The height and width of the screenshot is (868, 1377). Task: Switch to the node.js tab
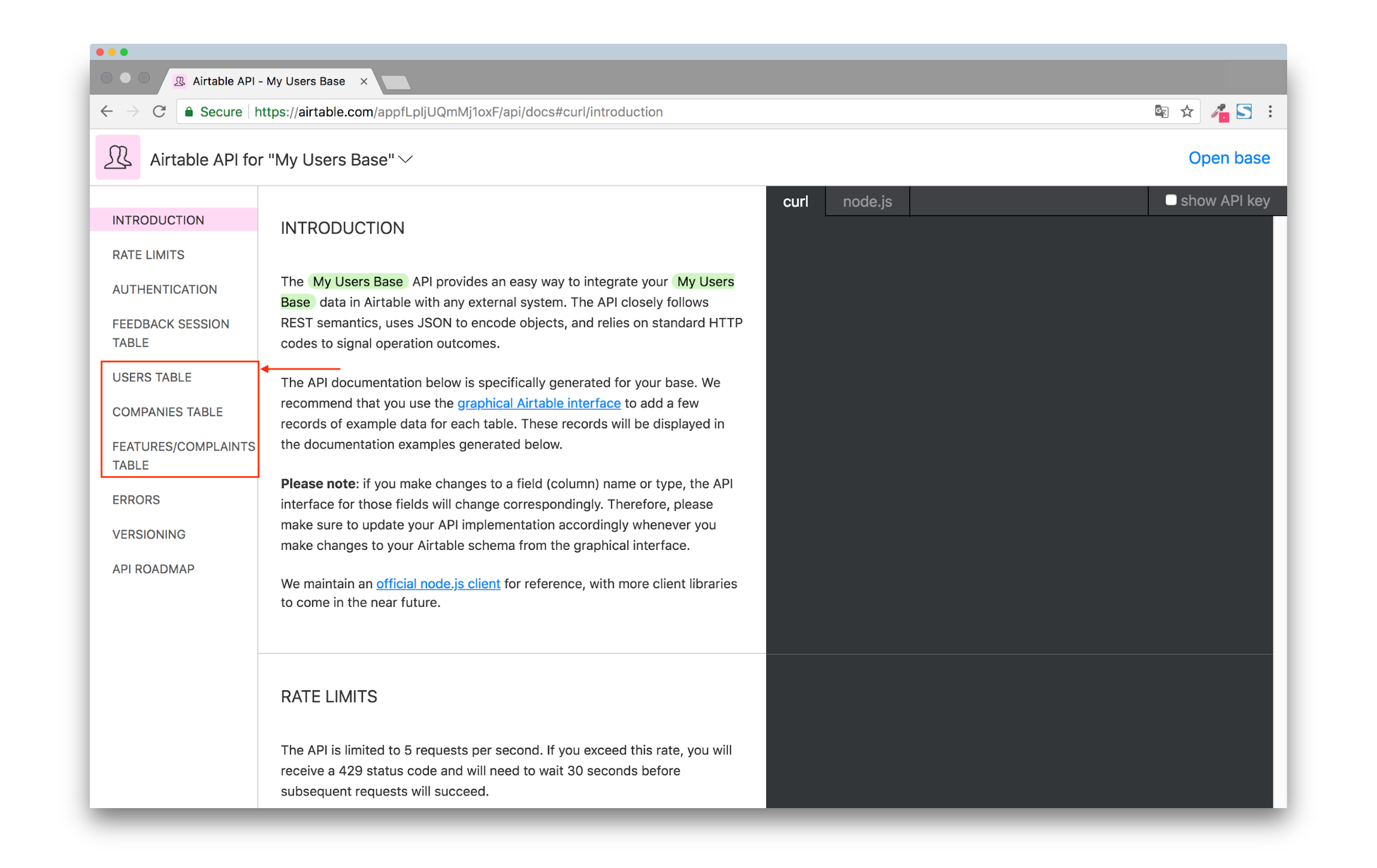click(867, 201)
